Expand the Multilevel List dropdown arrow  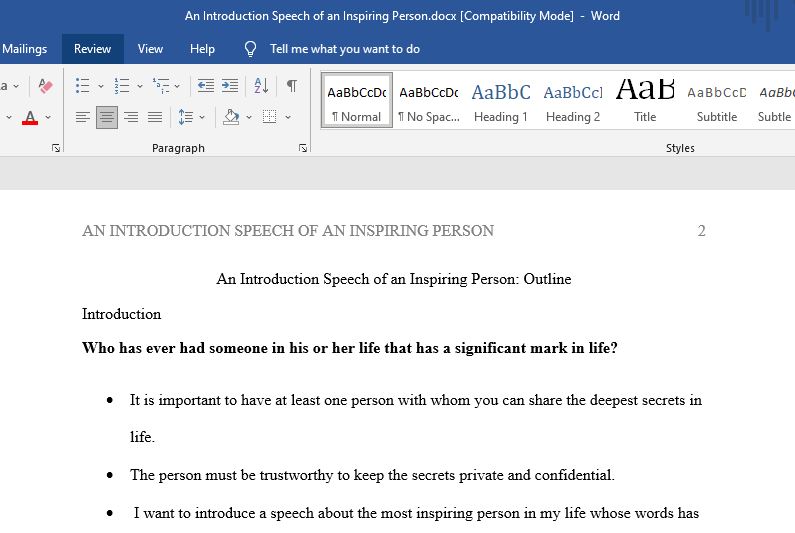[177, 86]
